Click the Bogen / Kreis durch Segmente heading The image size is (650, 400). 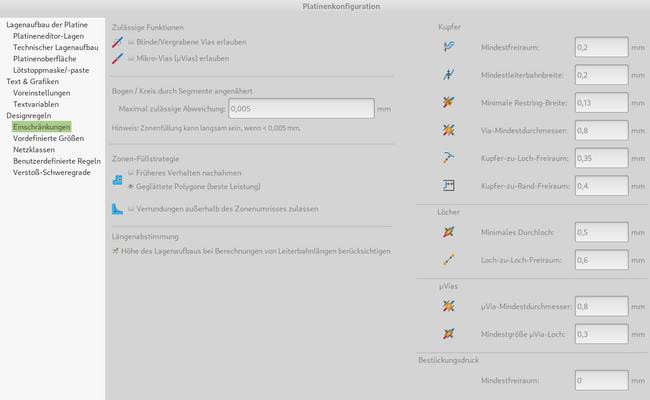(182, 91)
